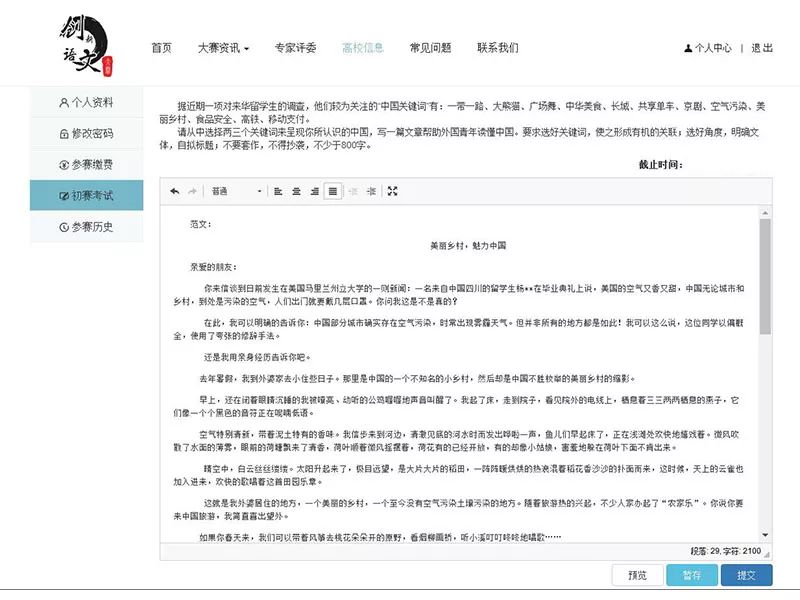Screen dimensions: 800x600
Task: Click the 截止时间： label
Action: click(661, 164)
